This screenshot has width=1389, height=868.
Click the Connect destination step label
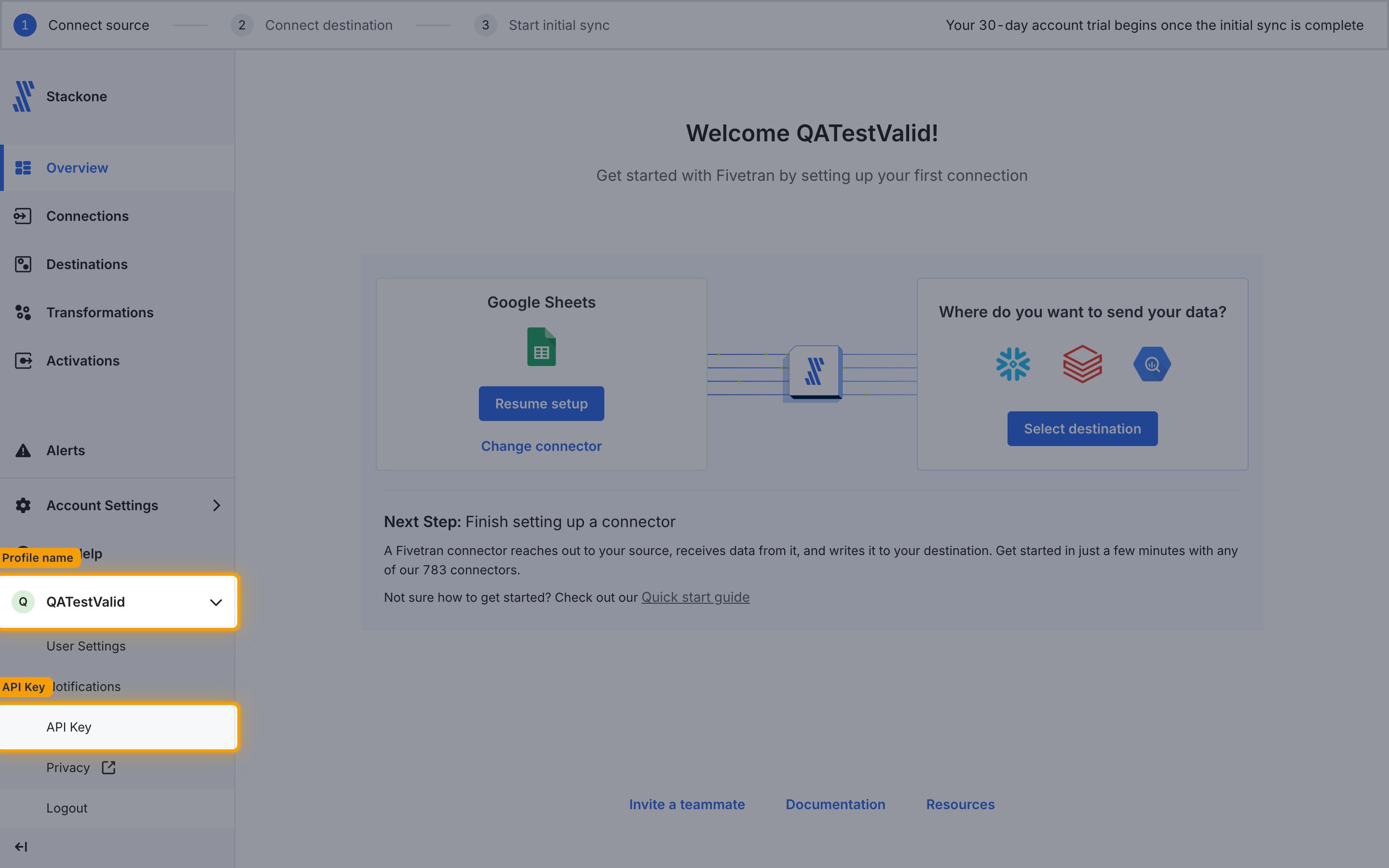pos(329,25)
